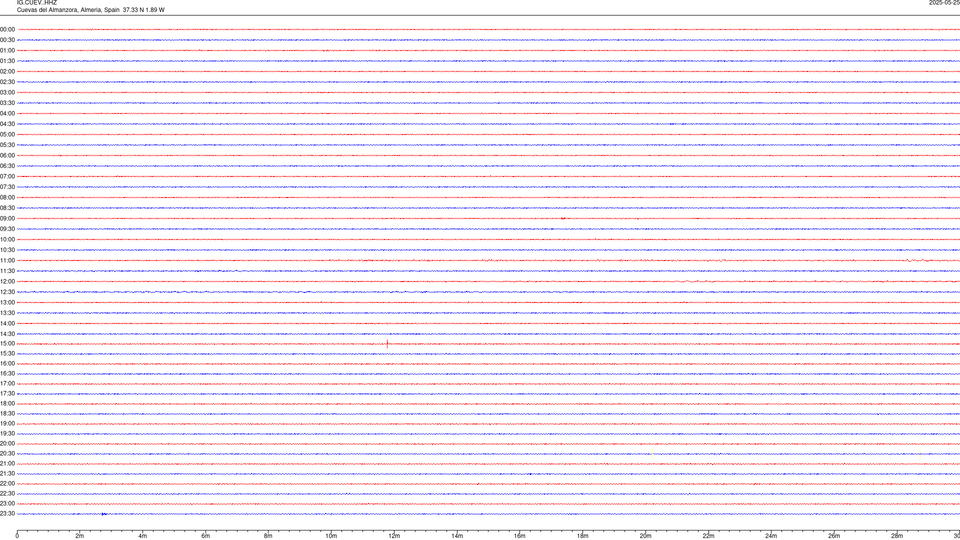Click the 08:30 time label
The width and height of the screenshot is (960, 540).
tap(7, 208)
